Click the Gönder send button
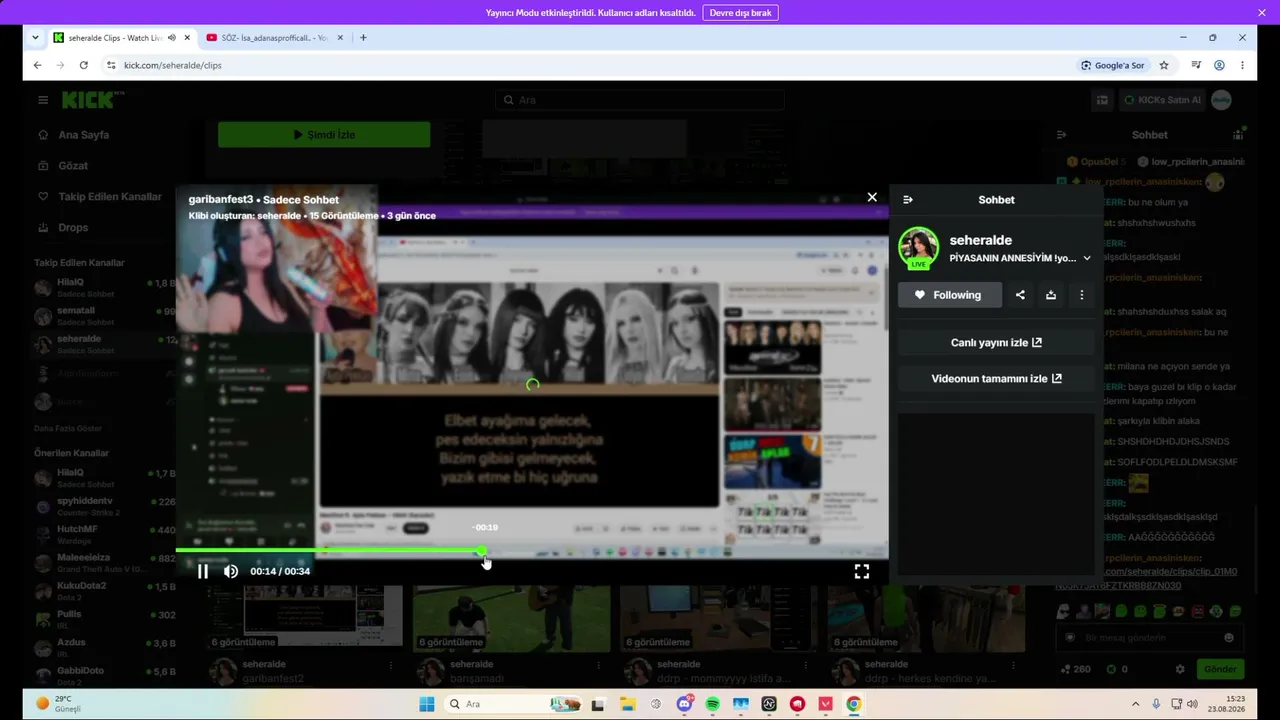The height and width of the screenshot is (720, 1280). [x=1220, y=669]
